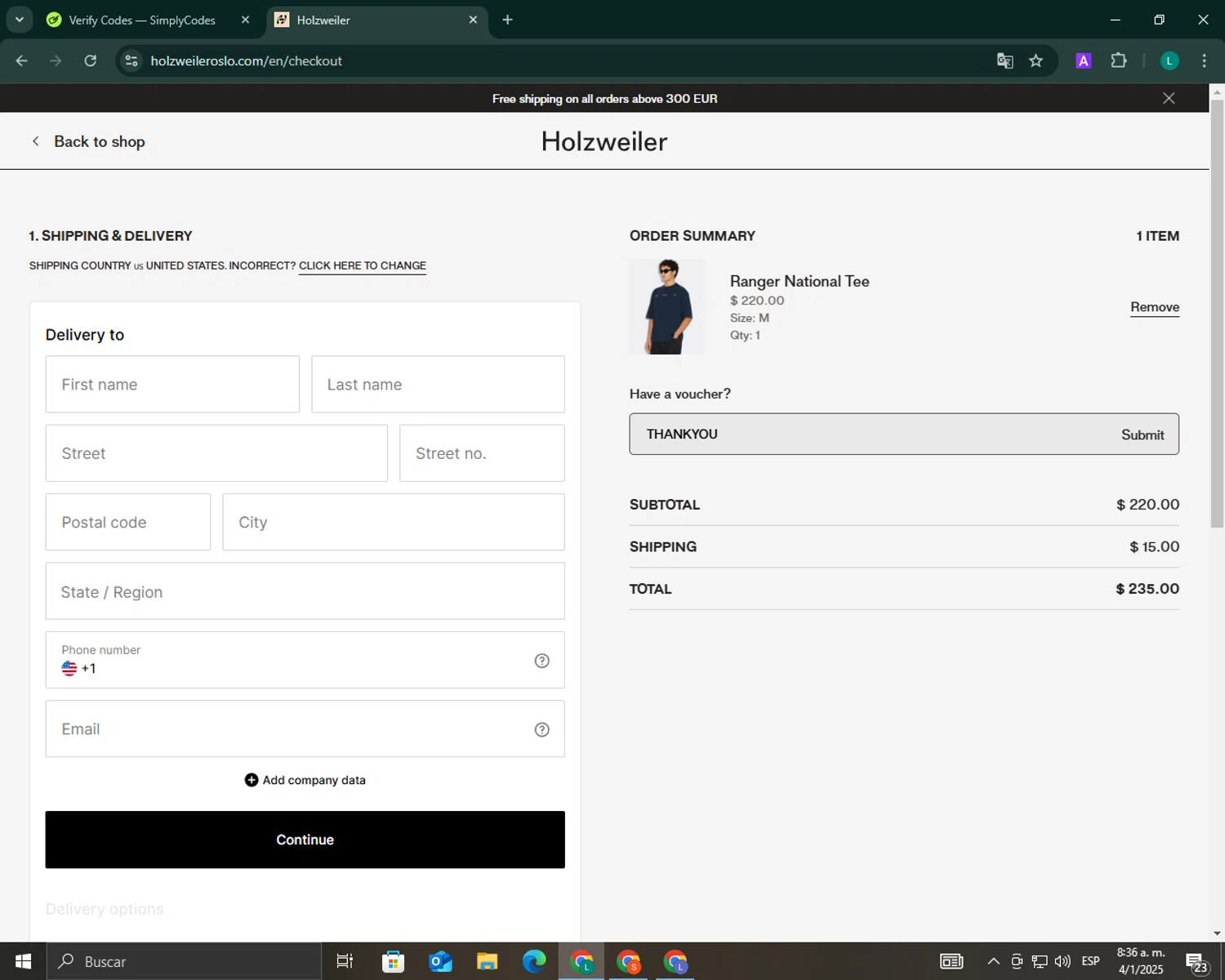Focus the Email field
Screen dimensions: 1225x980
pyautogui.click(x=305, y=728)
